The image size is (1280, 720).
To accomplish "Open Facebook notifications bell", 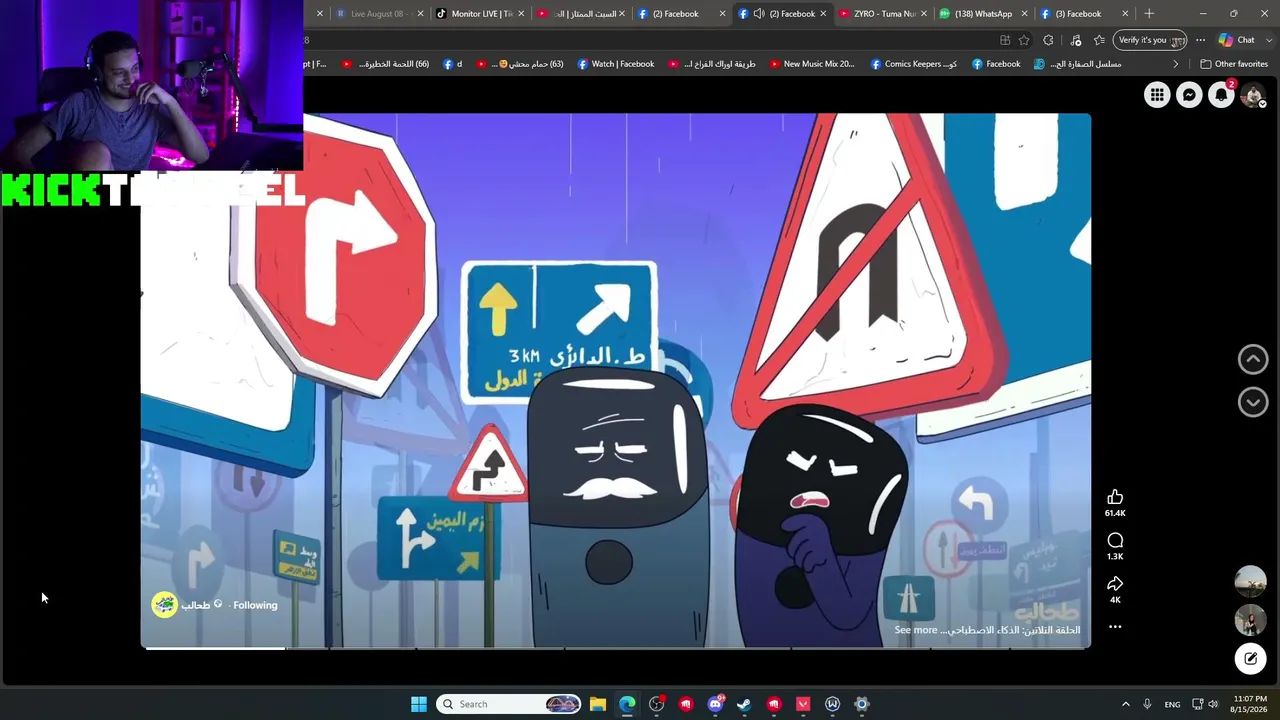I will pos(1221,95).
